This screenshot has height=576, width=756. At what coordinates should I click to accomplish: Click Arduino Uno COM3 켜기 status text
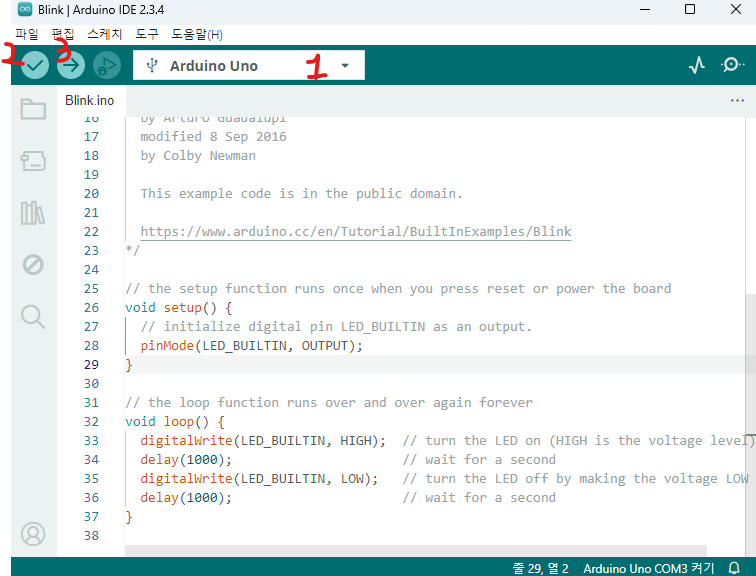(649, 568)
